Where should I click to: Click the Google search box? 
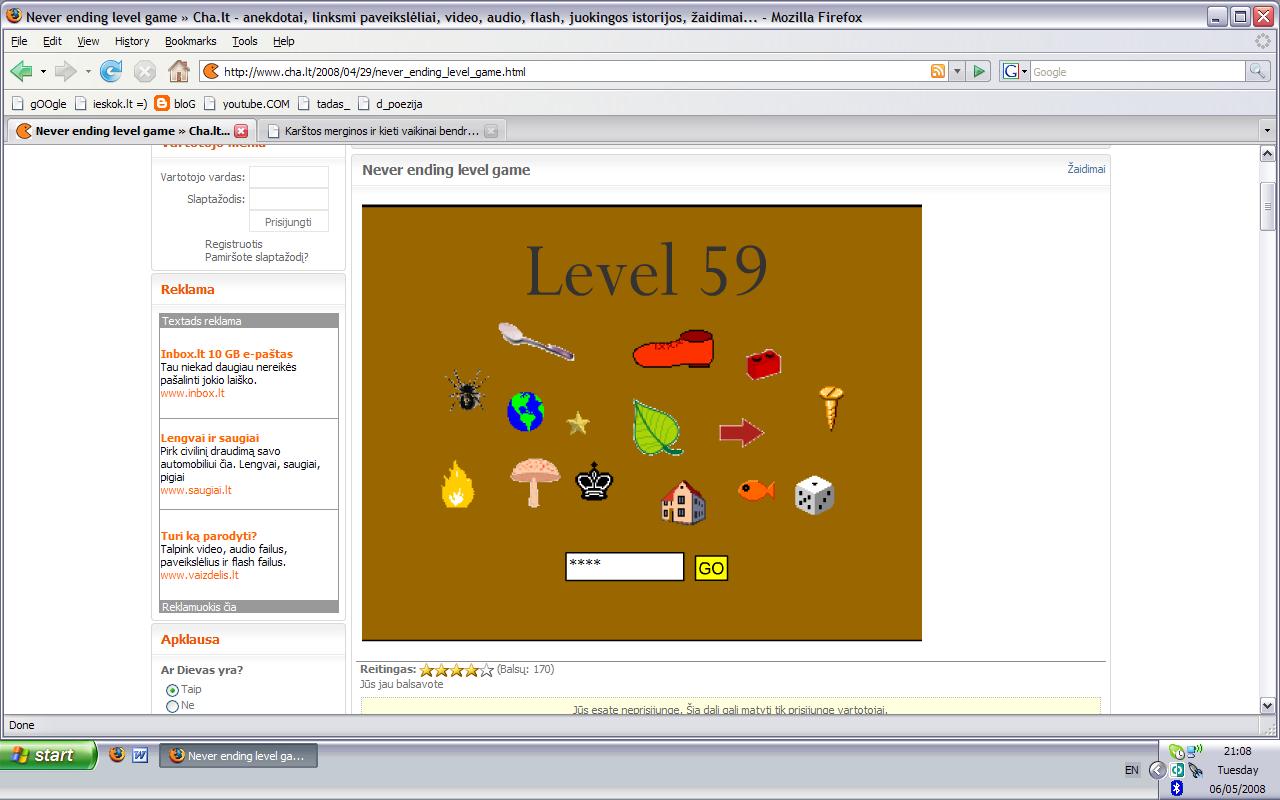coord(1137,71)
